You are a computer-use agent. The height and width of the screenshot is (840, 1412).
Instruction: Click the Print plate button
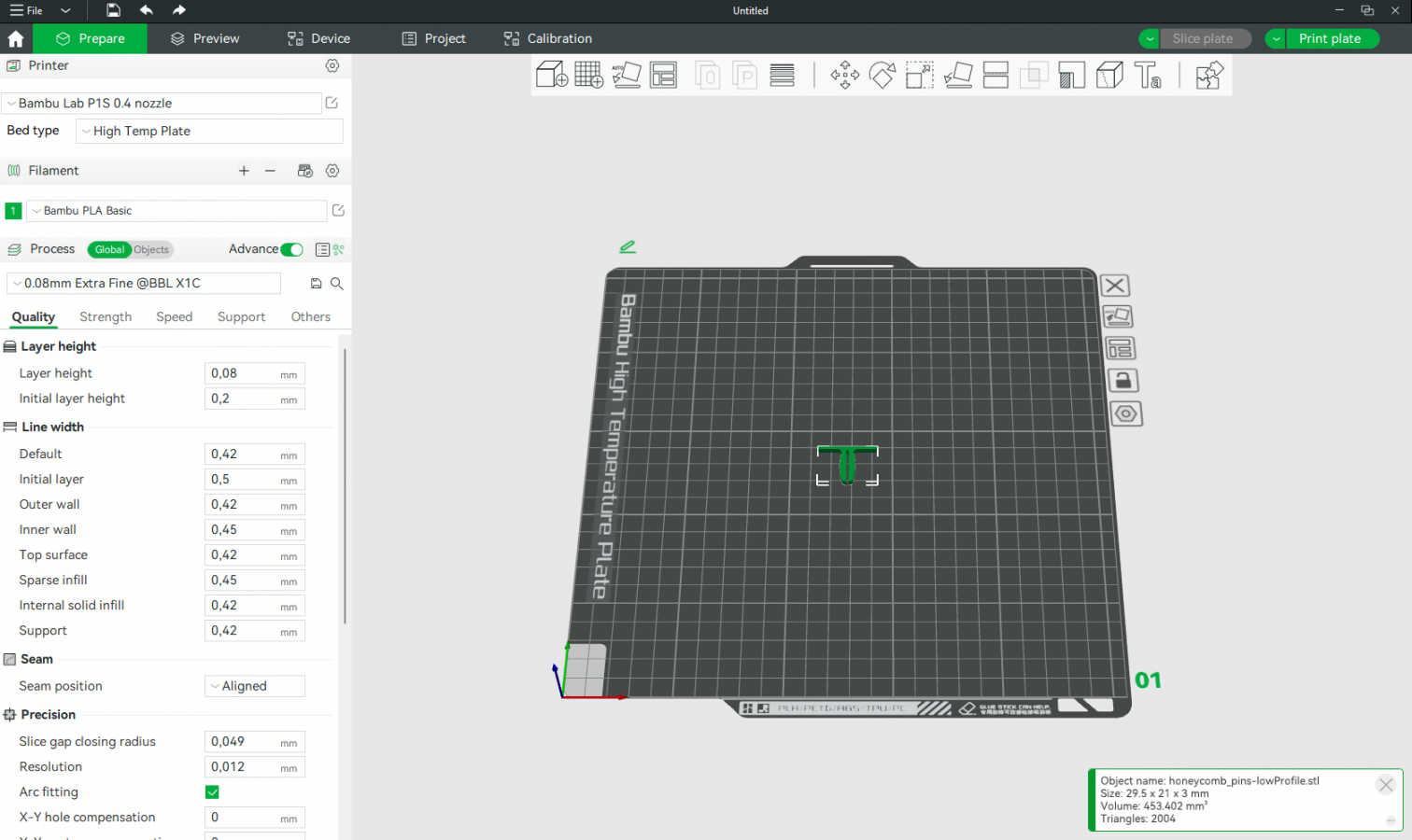(x=1333, y=38)
